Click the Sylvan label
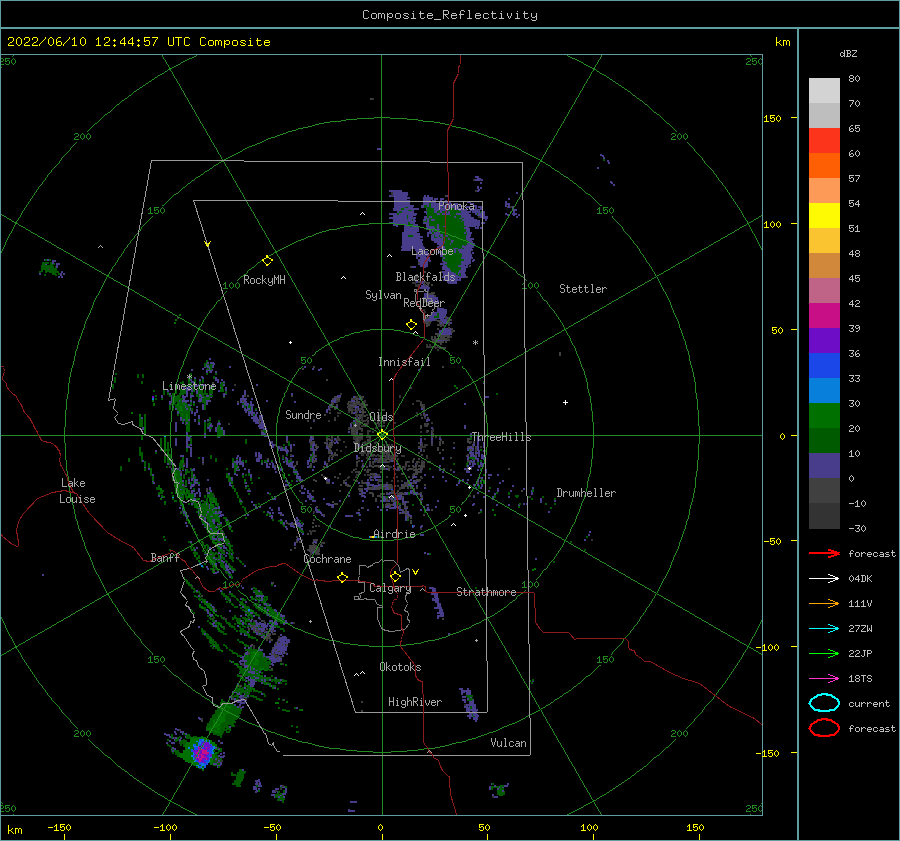 click(383, 295)
